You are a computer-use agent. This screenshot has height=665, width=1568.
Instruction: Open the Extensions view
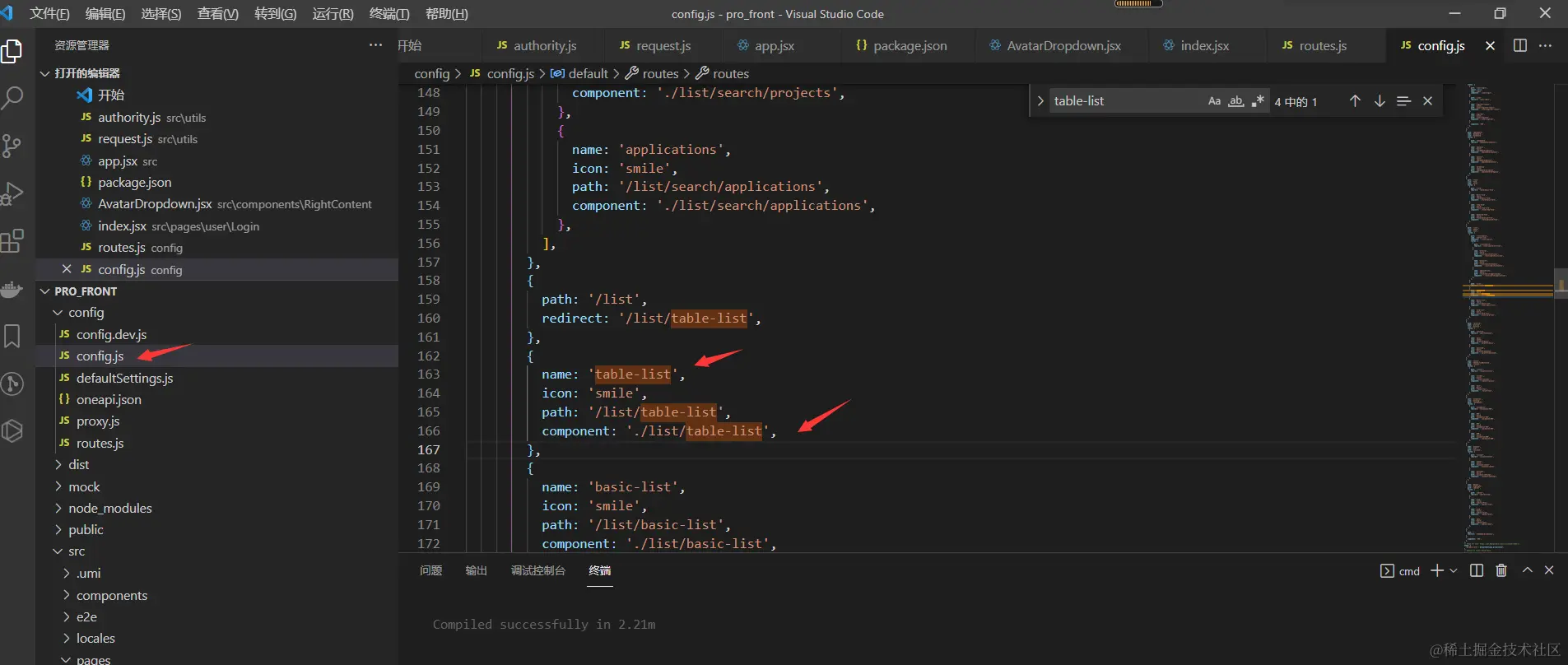tap(12, 241)
